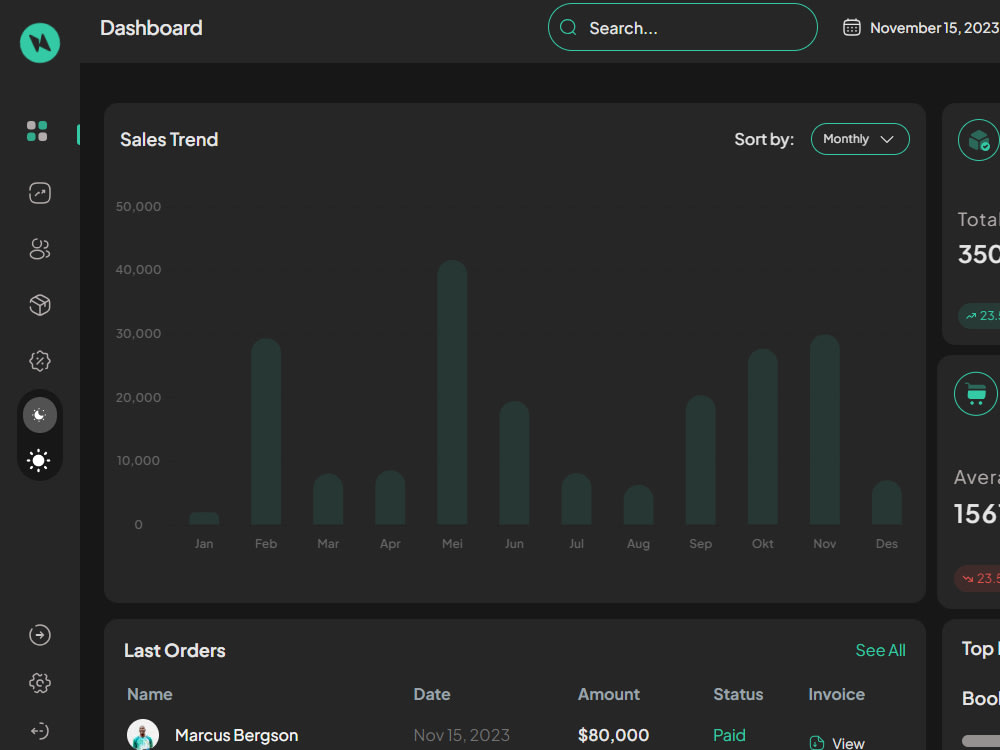Click the Sort by label

(x=764, y=140)
